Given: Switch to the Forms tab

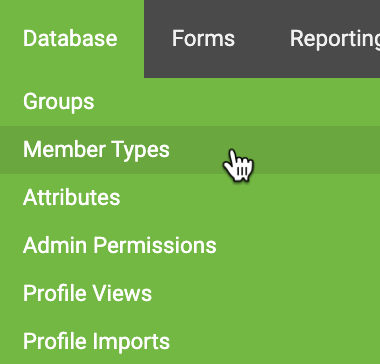Looking at the screenshot, I should click(x=203, y=39).
